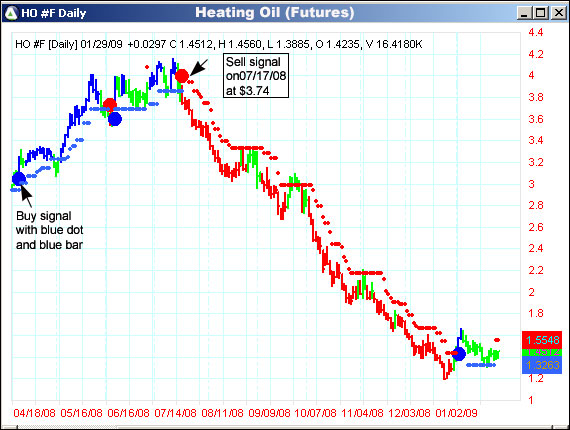Click the red signal dot near 06/16/08
This screenshot has width=570, height=430.
(109, 105)
